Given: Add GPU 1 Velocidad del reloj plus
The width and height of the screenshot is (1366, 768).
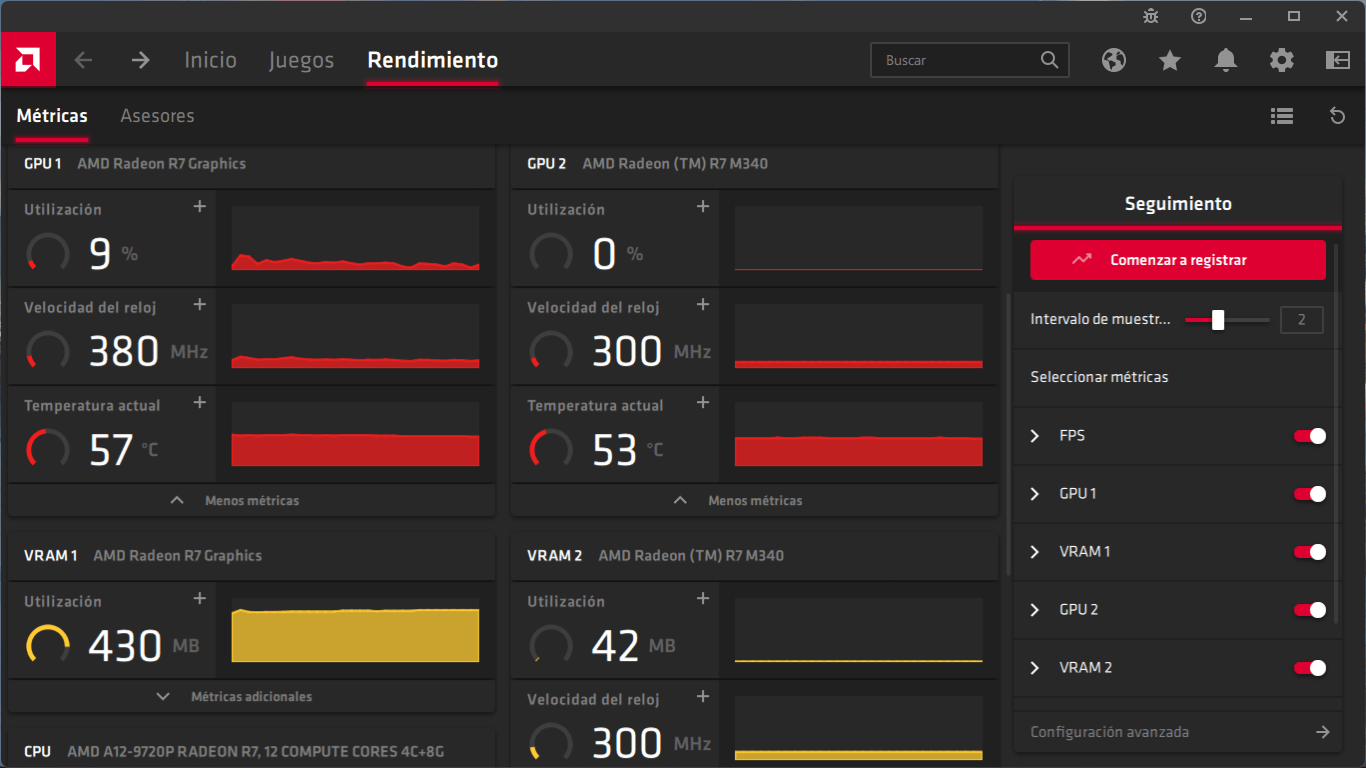Looking at the screenshot, I should pyautogui.click(x=200, y=304).
